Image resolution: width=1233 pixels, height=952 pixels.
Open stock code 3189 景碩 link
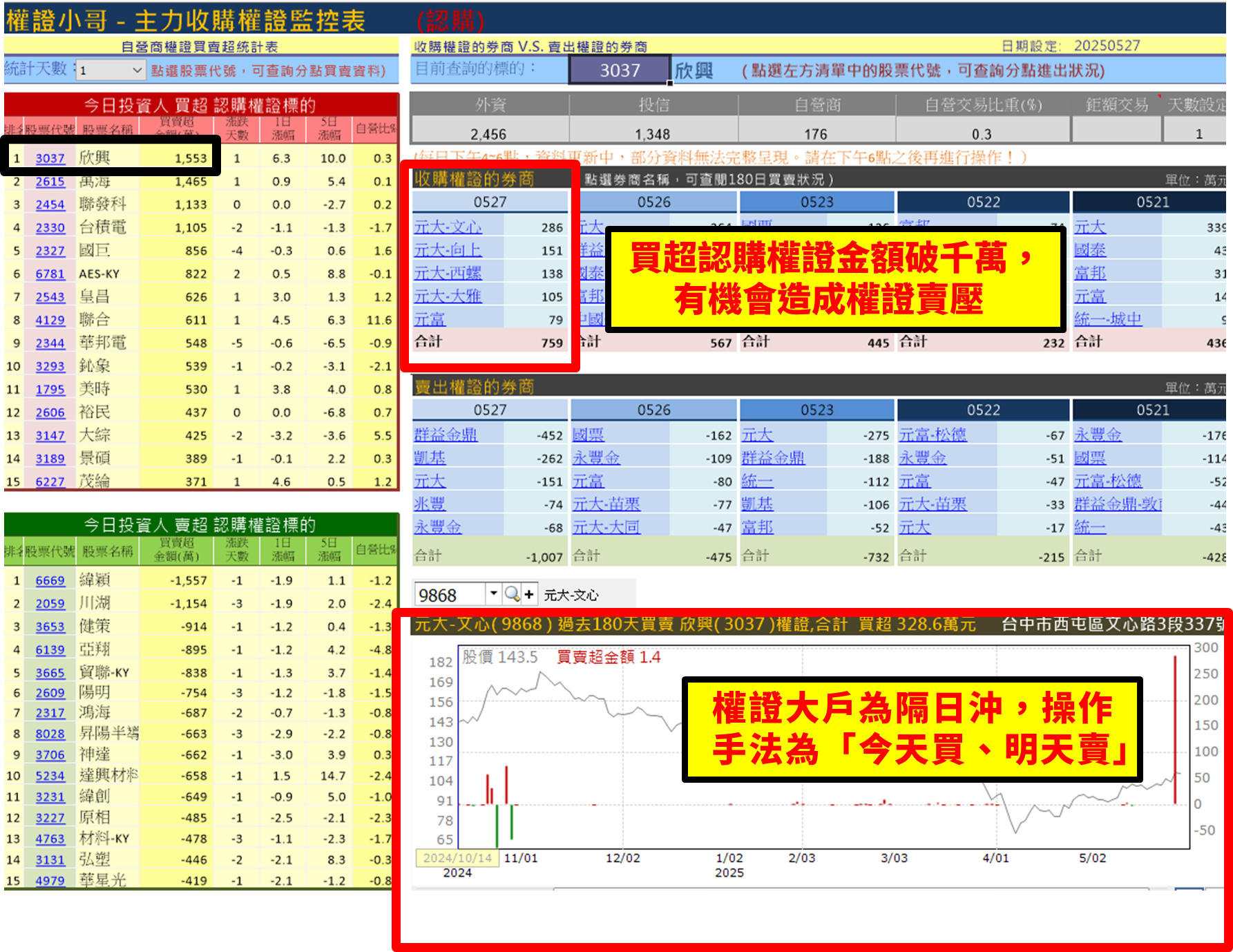pyautogui.click(x=50, y=458)
